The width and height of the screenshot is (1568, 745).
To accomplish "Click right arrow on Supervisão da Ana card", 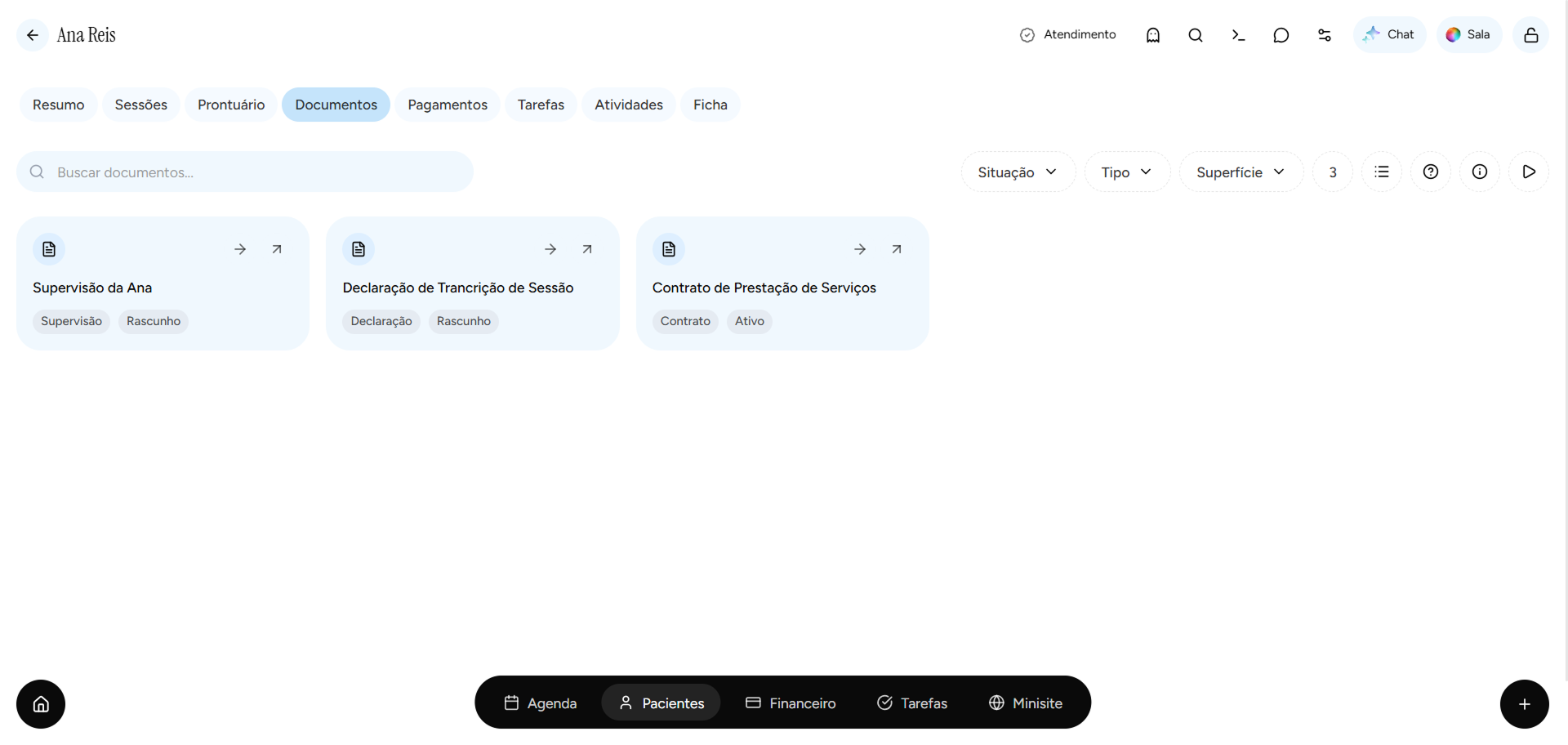I will (x=240, y=249).
